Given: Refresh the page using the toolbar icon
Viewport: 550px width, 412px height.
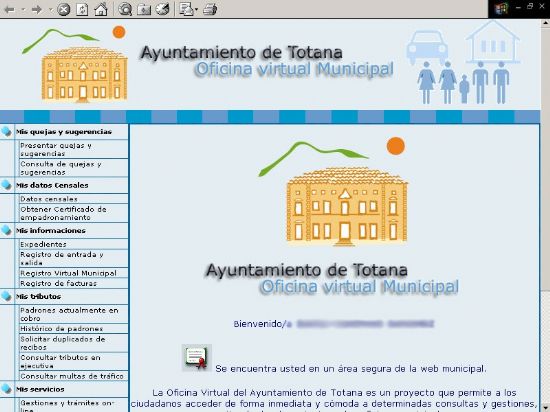Looking at the screenshot, I should [82, 9].
